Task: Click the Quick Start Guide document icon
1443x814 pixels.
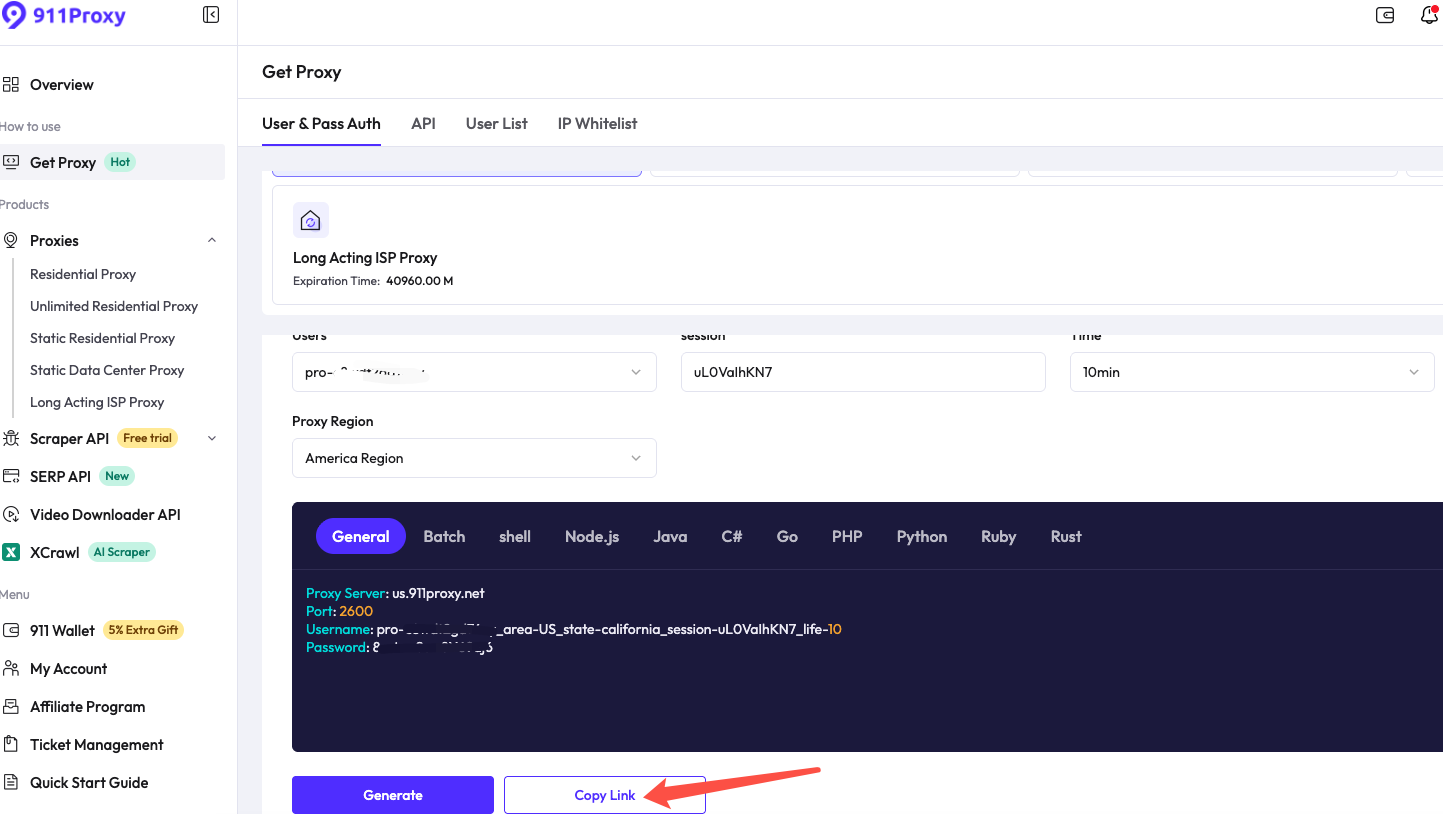Action: point(11,782)
